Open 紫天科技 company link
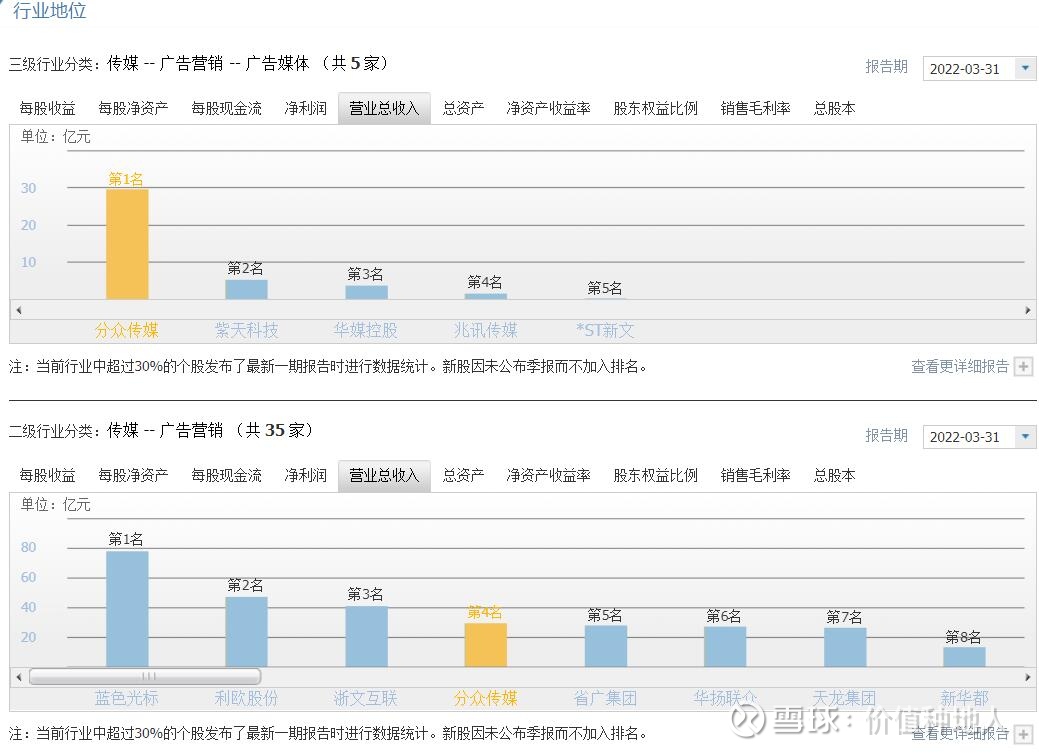This screenshot has height=753, width=1039. coord(246,330)
